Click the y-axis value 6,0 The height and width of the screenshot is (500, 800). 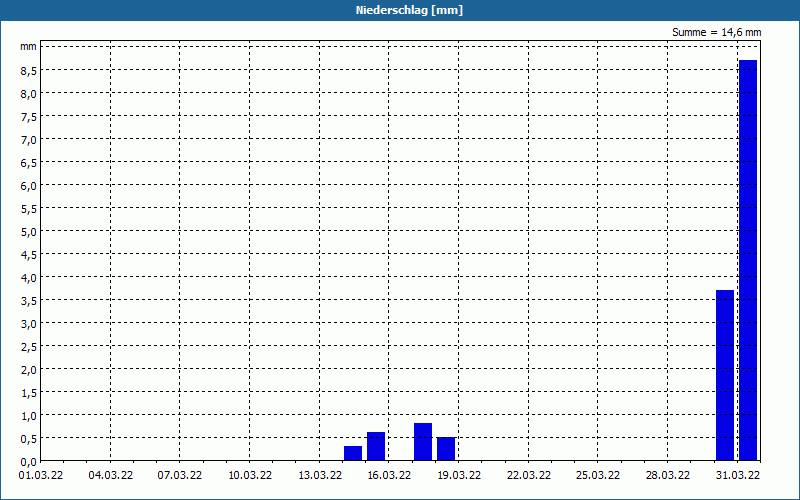(29, 186)
